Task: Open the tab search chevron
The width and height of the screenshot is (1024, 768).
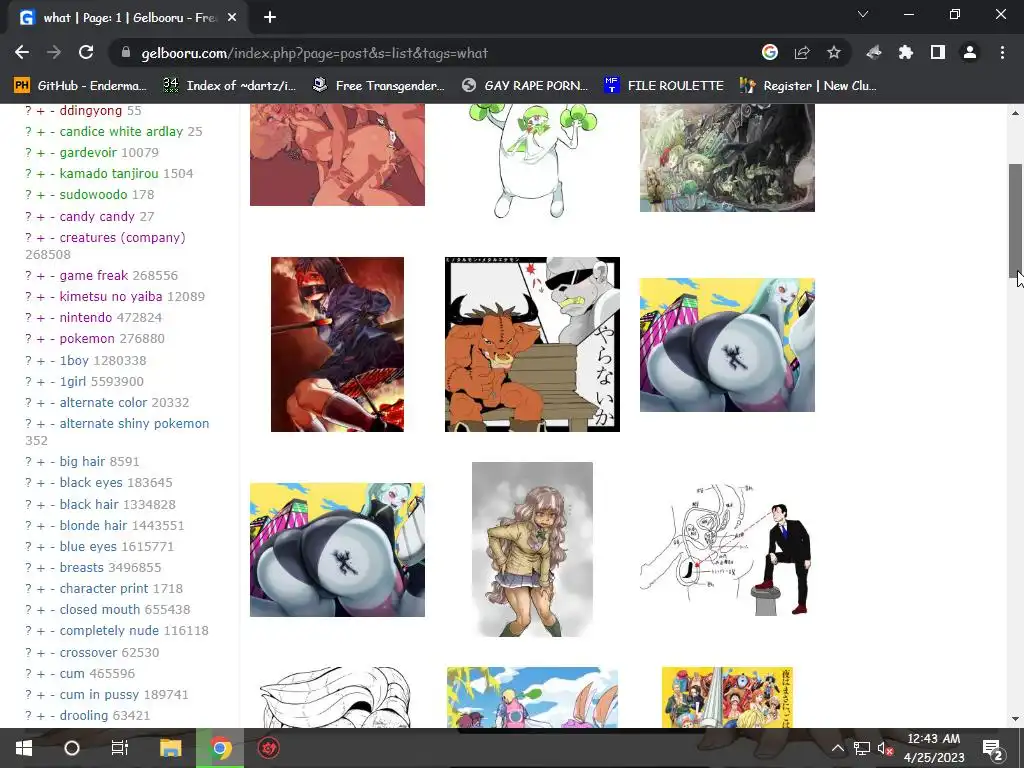Action: pyautogui.click(x=863, y=14)
